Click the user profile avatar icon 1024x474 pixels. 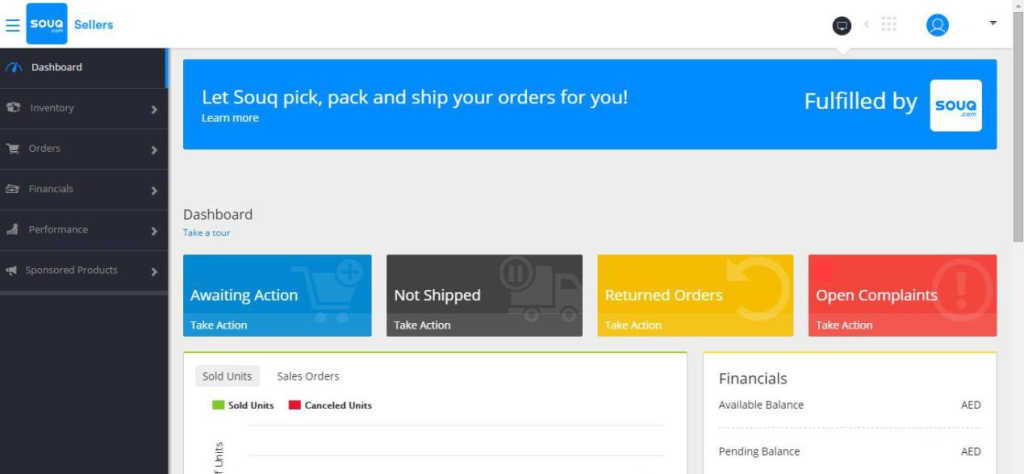[x=937, y=25]
